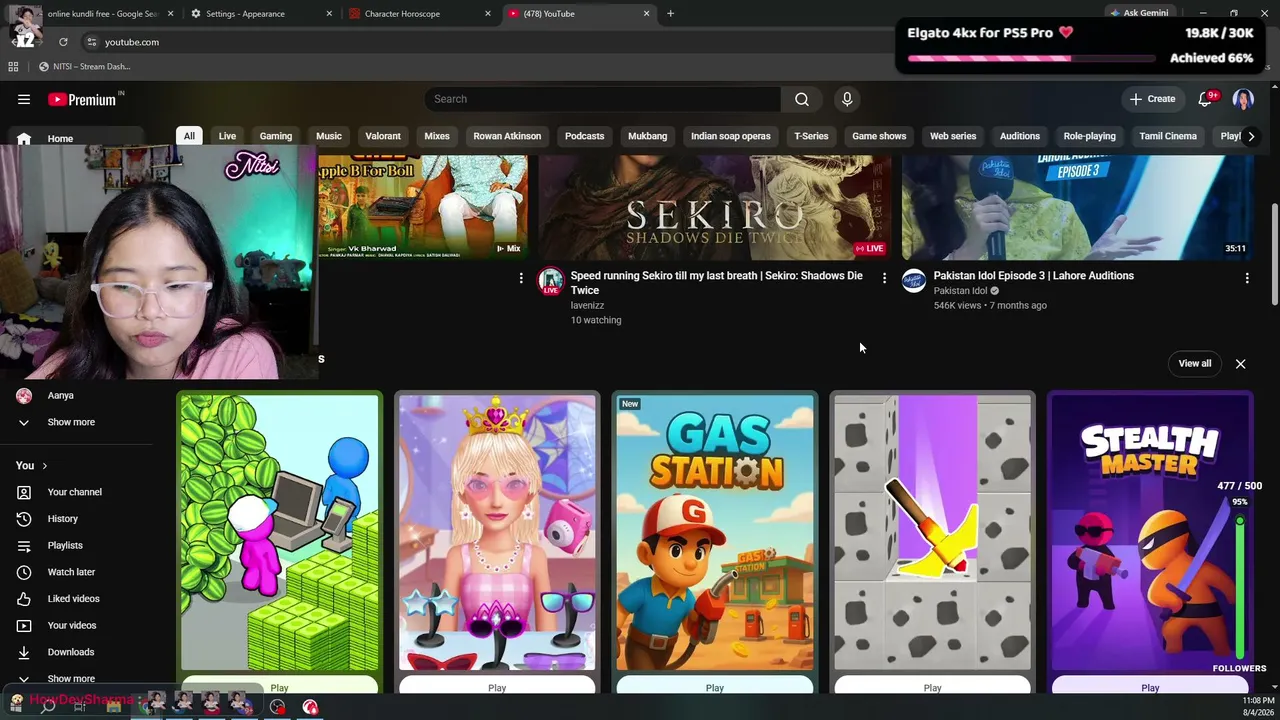Expand the You section chevron
The width and height of the screenshot is (1280, 720).
[x=44, y=465]
